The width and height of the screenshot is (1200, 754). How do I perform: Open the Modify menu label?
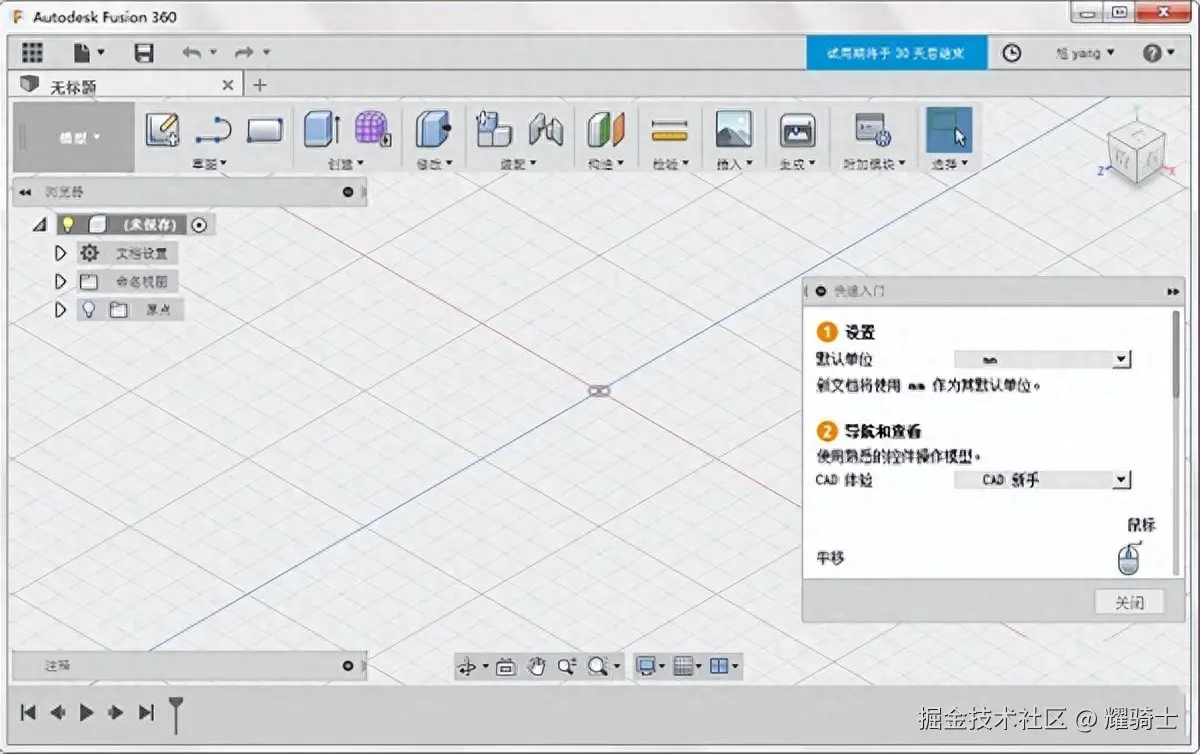click(x=434, y=163)
